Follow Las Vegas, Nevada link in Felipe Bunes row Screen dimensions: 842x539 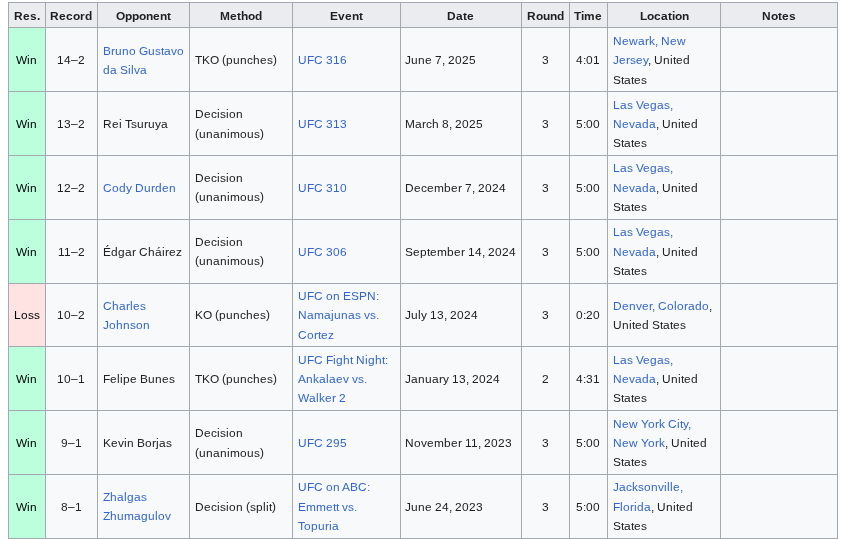[643, 369]
